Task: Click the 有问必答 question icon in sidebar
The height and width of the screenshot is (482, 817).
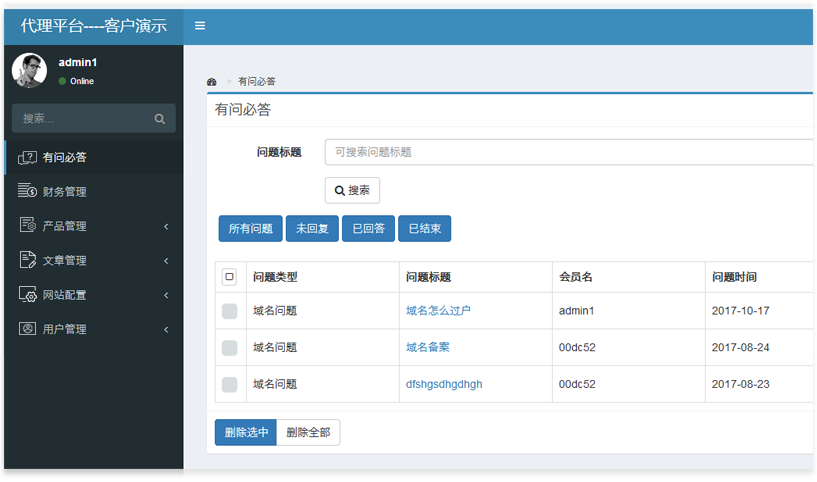Action: pyautogui.click(x=27, y=157)
